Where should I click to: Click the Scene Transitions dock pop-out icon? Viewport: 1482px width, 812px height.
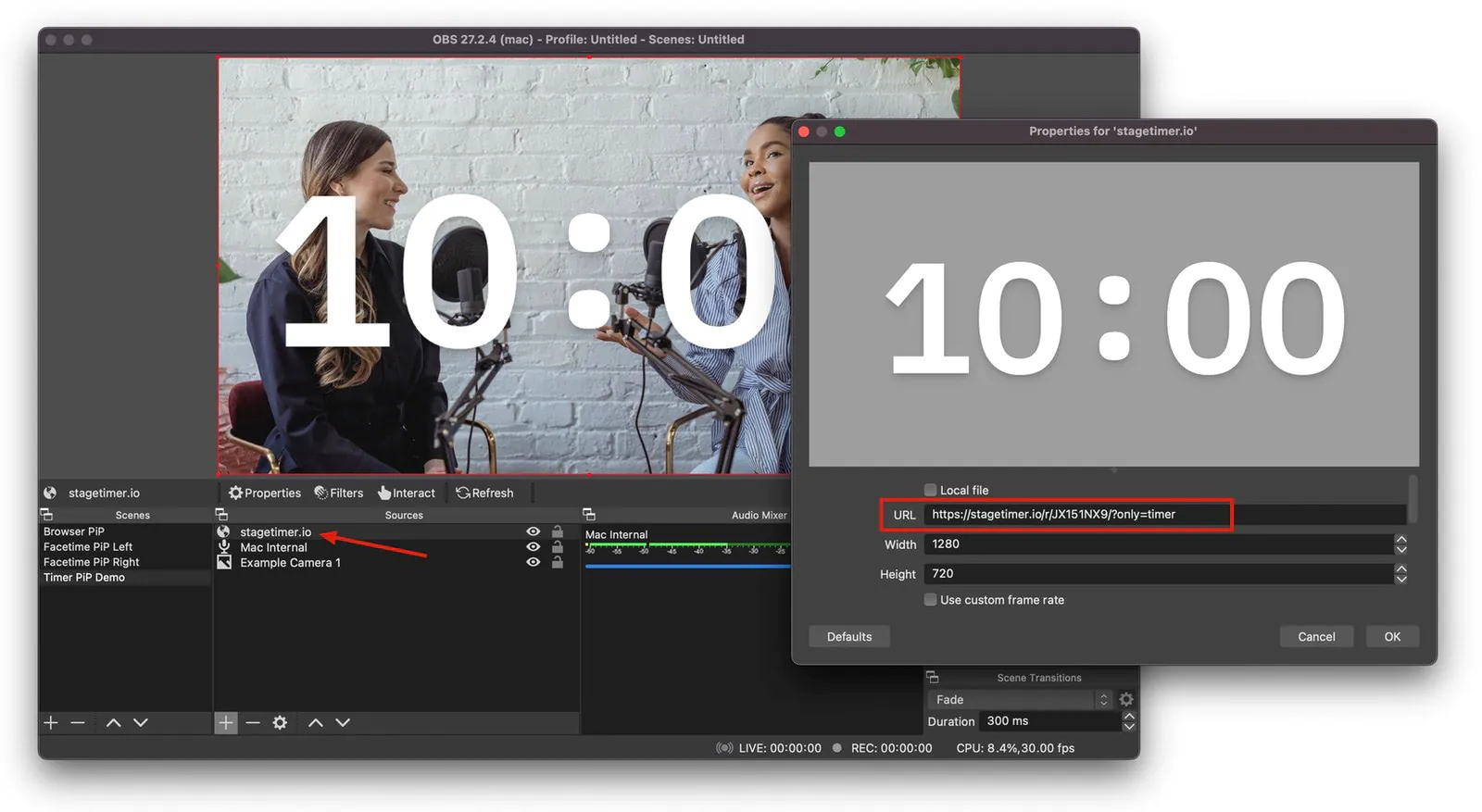tap(933, 678)
